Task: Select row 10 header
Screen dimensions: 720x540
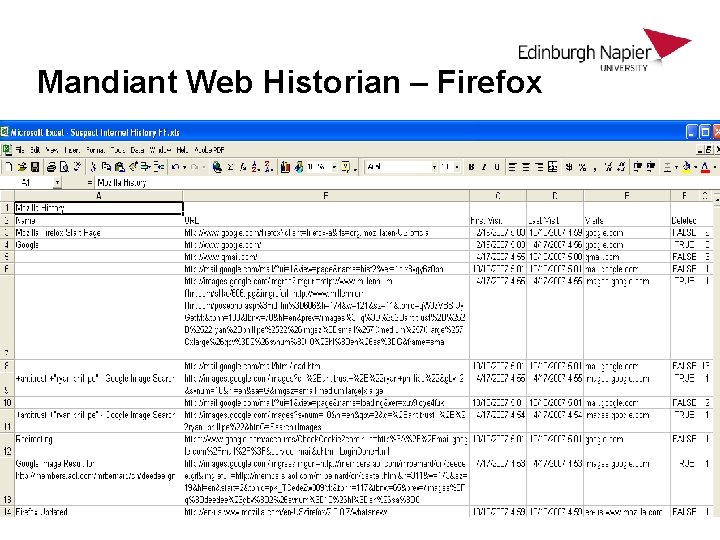Action: pyautogui.click(x=7, y=403)
